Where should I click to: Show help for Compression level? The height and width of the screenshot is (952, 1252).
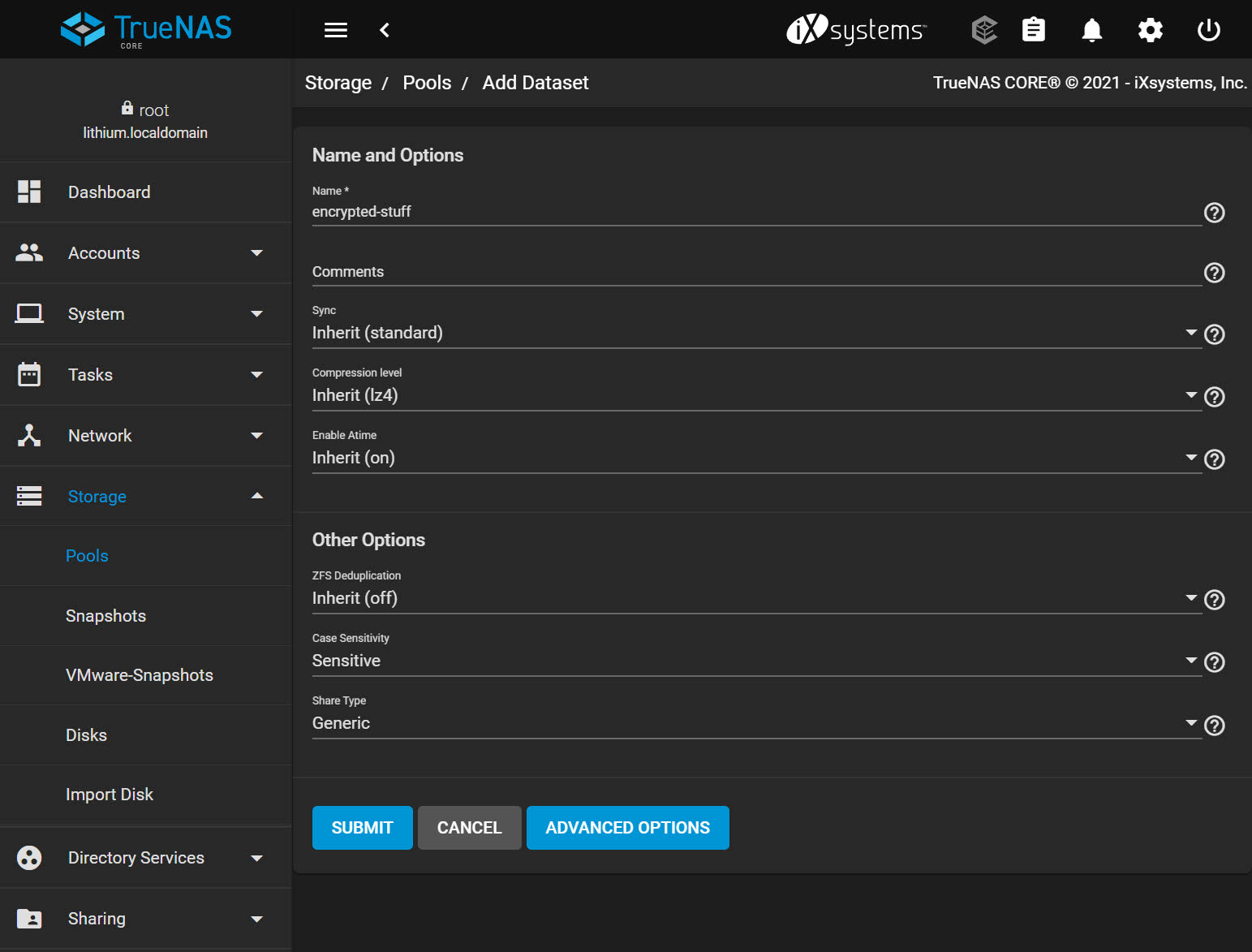[1214, 397]
